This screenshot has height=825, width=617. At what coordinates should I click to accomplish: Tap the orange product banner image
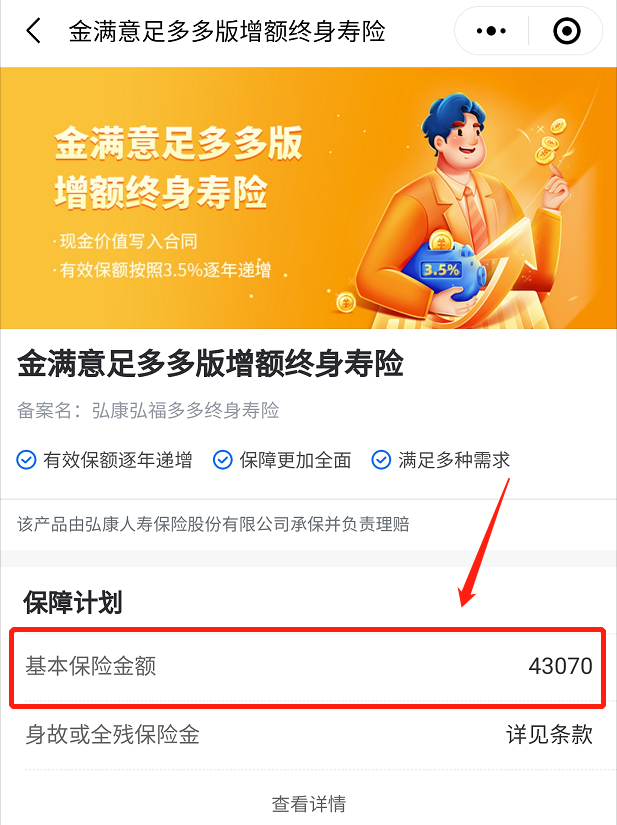click(x=308, y=198)
